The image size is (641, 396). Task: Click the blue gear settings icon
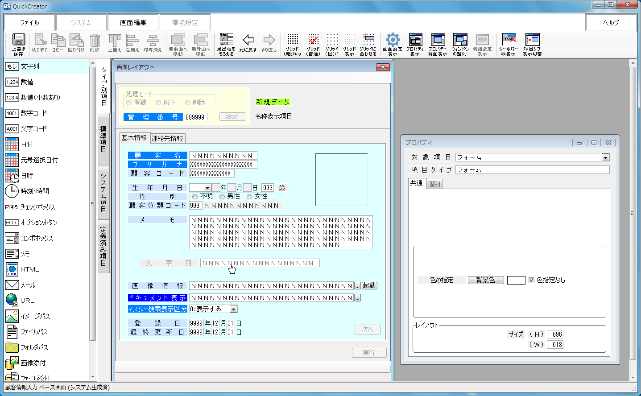point(392,44)
